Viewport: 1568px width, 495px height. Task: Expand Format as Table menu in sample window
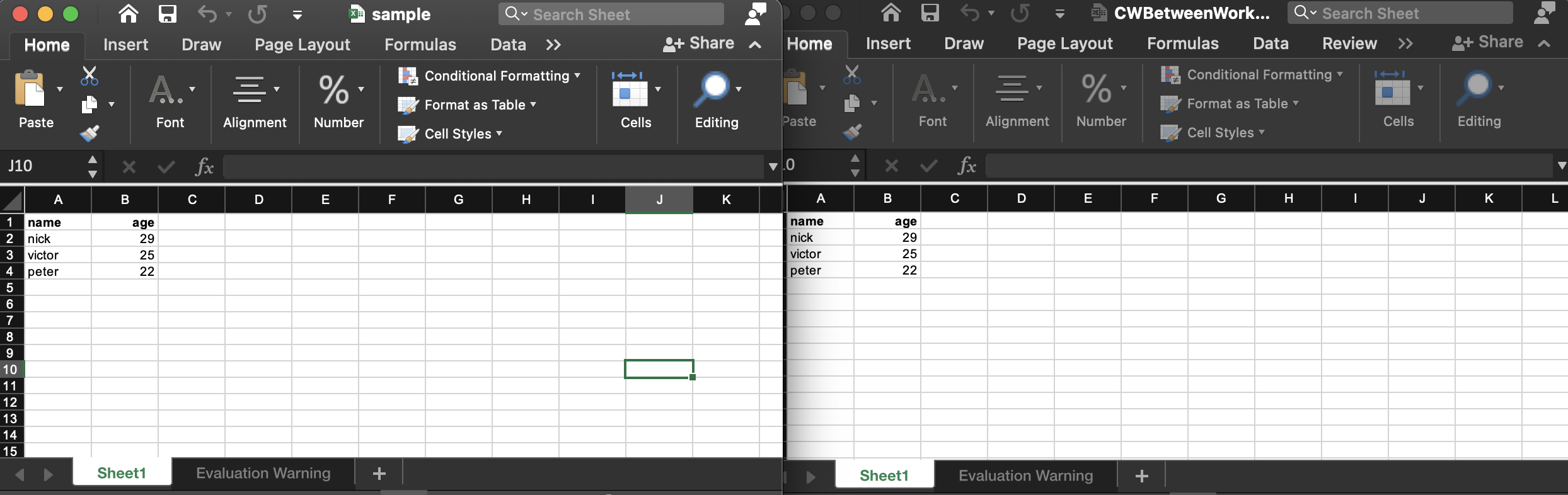pos(468,105)
